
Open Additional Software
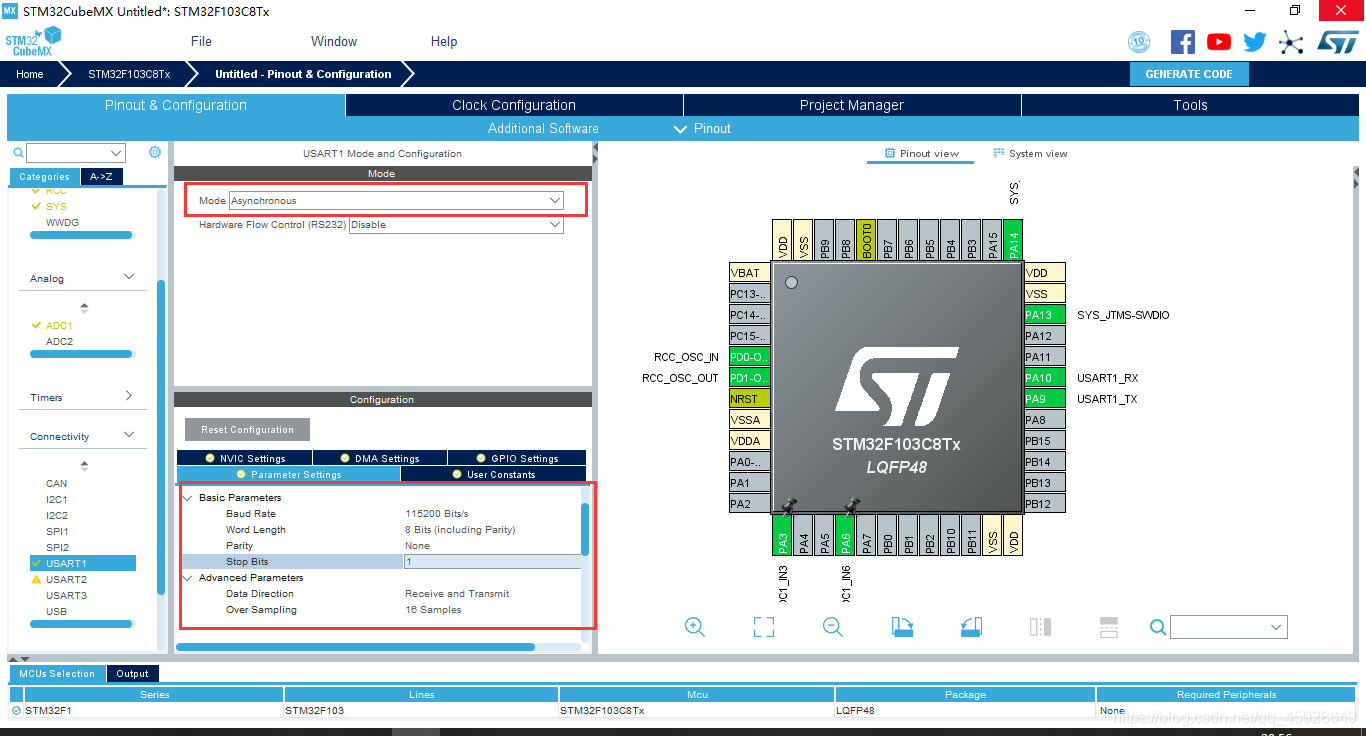[543, 128]
